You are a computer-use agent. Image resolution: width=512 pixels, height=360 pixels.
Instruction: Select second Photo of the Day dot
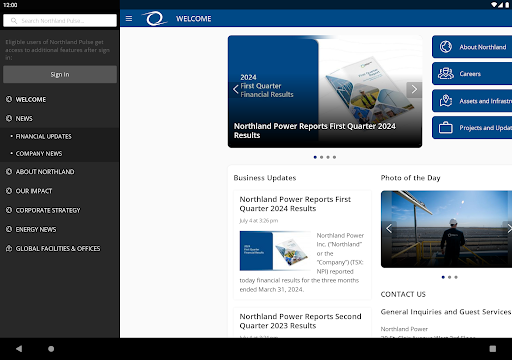click(x=450, y=277)
